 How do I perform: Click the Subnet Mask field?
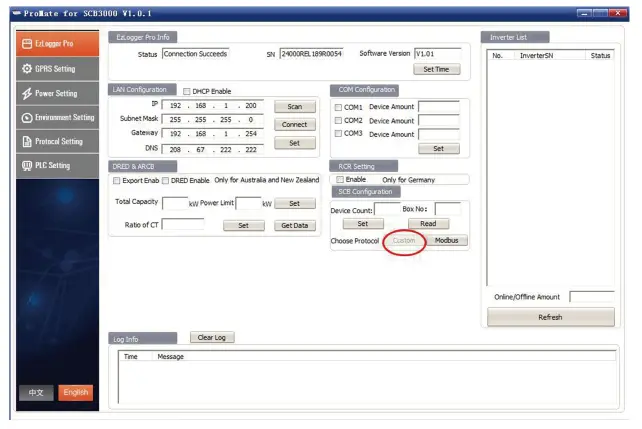[x=213, y=120]
